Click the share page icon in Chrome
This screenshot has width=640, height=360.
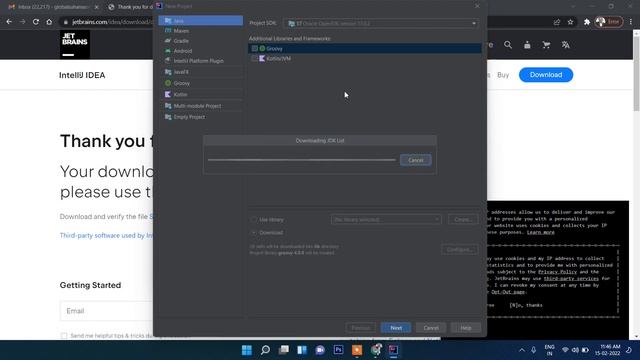coord(557,22)
